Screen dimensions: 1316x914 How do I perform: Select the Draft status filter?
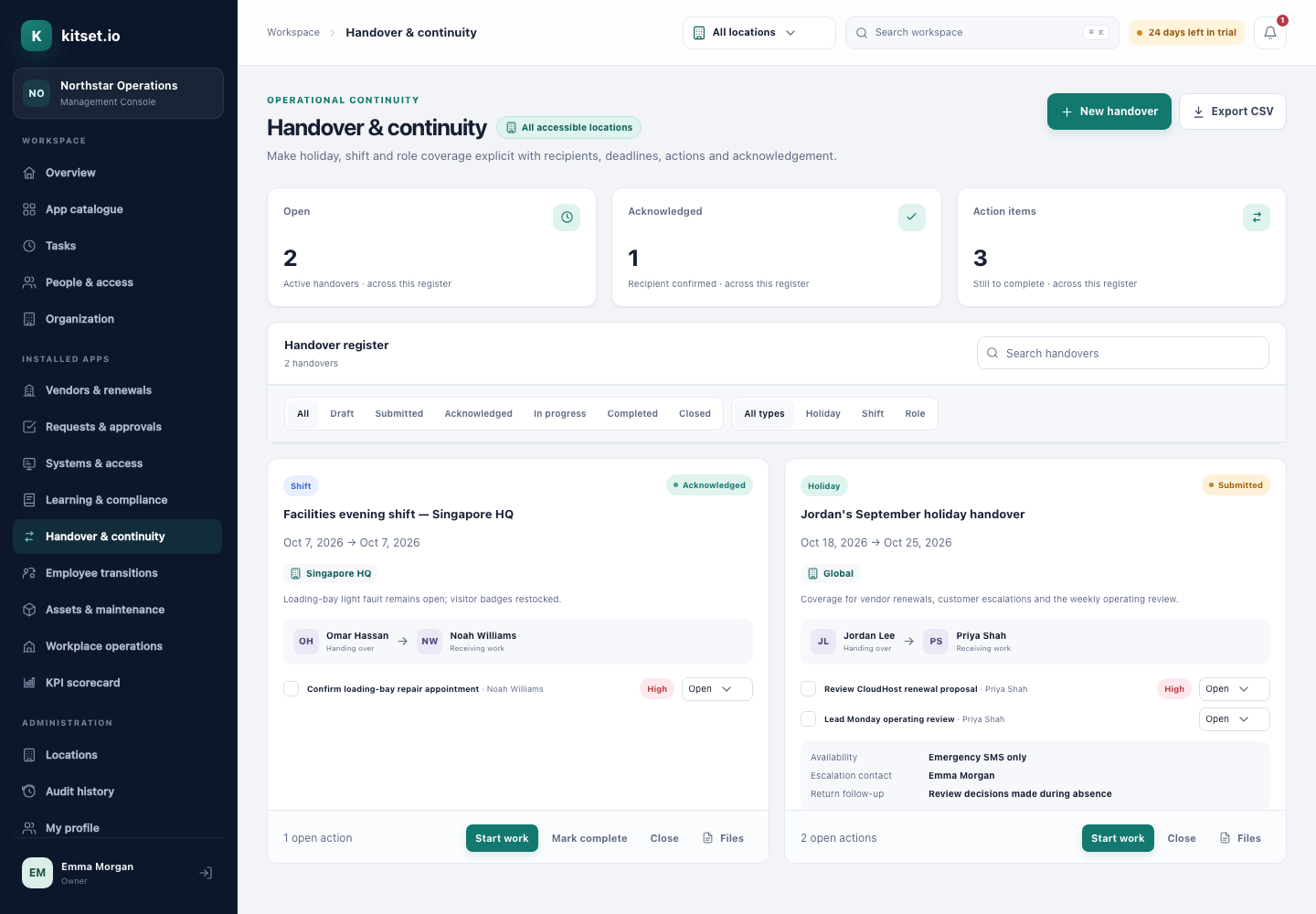point(342,414)
